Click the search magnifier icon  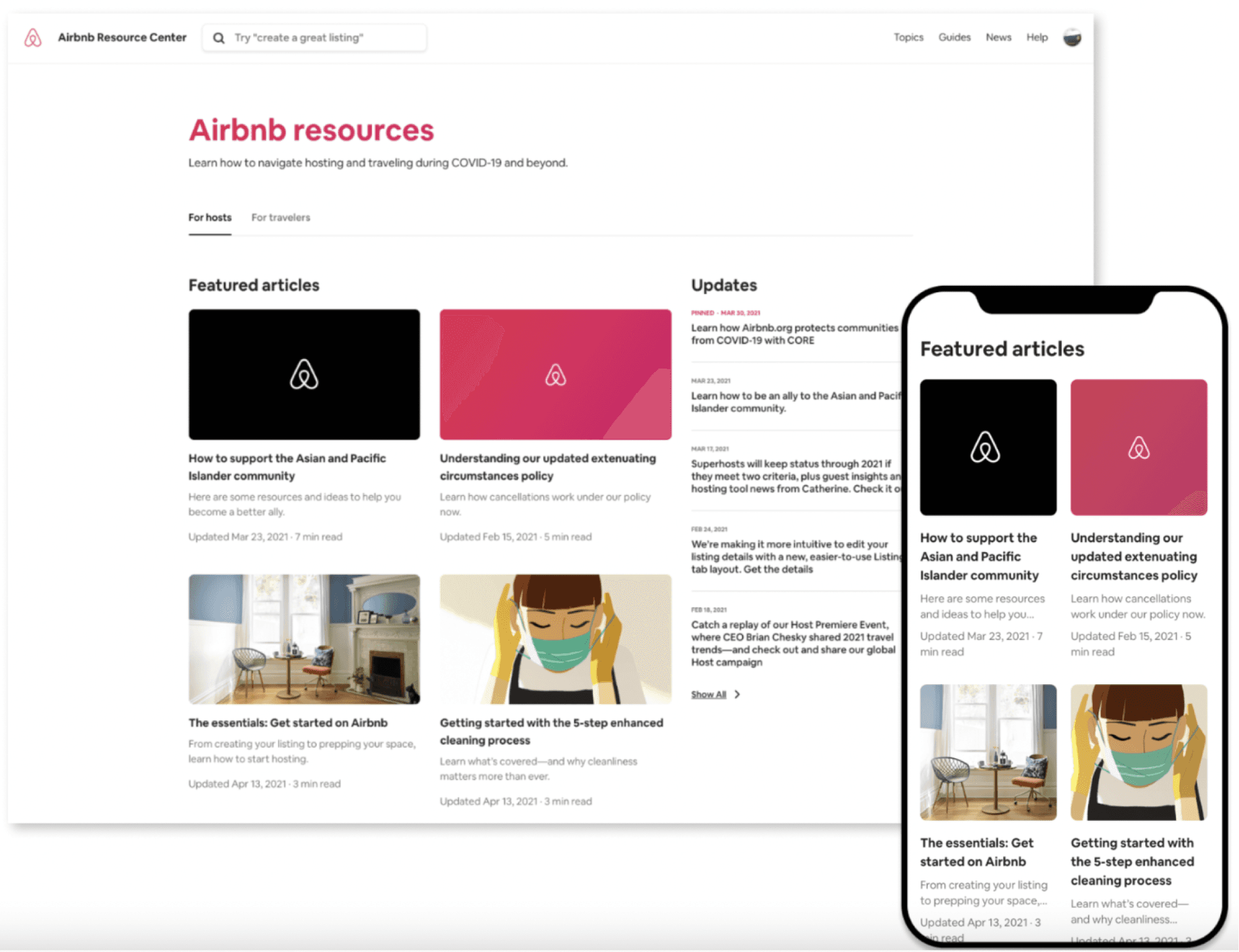[x=218, y=38]
